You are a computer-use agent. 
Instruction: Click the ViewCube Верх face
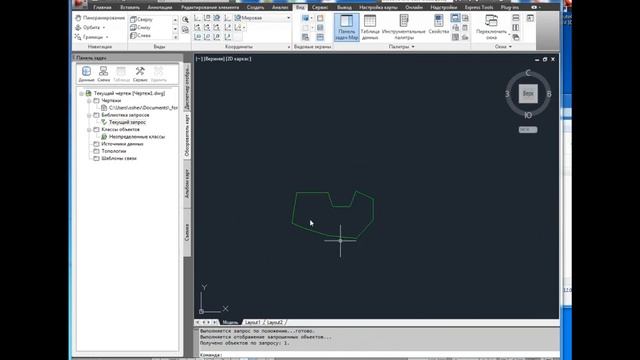[x=528, y=93]
